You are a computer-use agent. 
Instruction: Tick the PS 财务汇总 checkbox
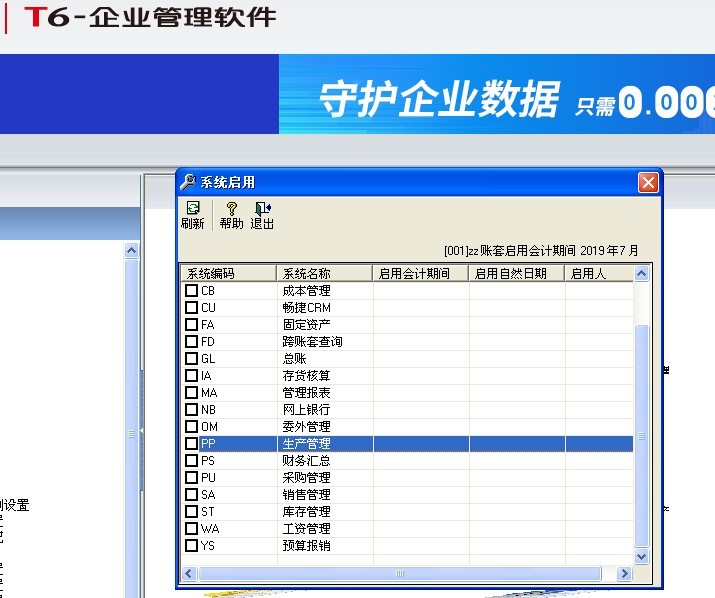click(192, 461)
